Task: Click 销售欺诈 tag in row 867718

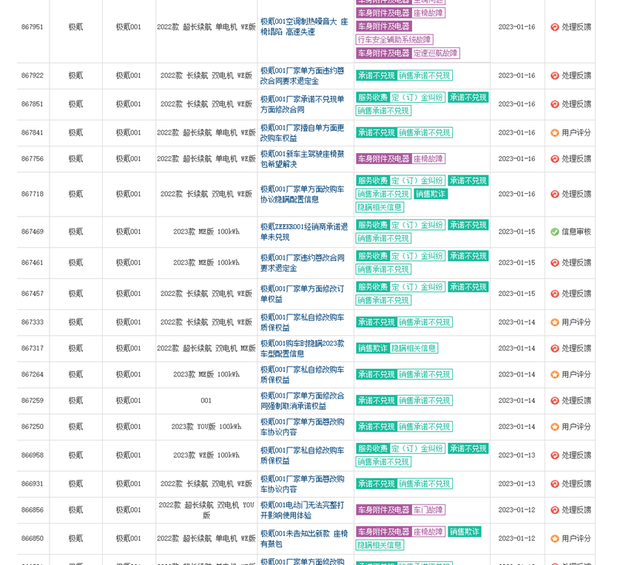Action: (x=431, y=194)
